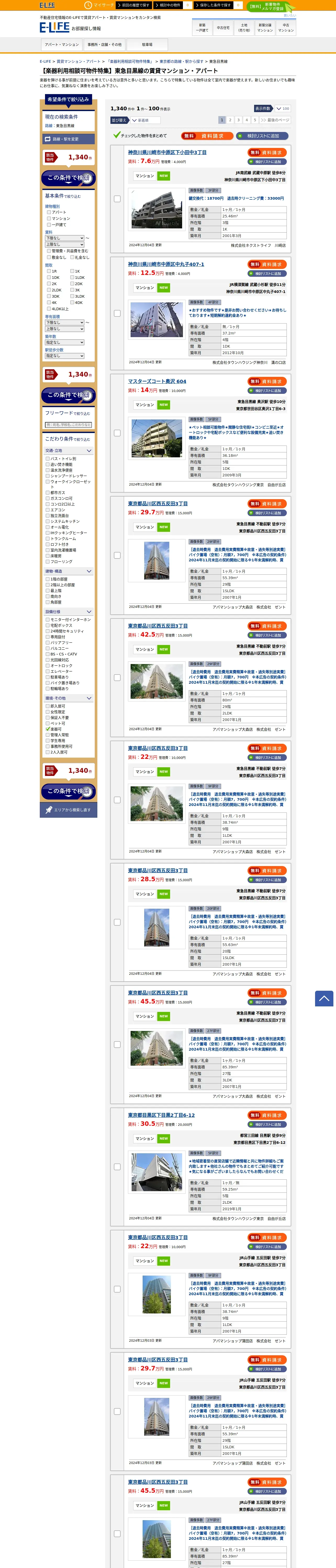The height and width of the screenshot is (1568, 336).
Task: Click 無料 資料請求 for 小田中3丁目 listing
Action: [x=267, y=153]
